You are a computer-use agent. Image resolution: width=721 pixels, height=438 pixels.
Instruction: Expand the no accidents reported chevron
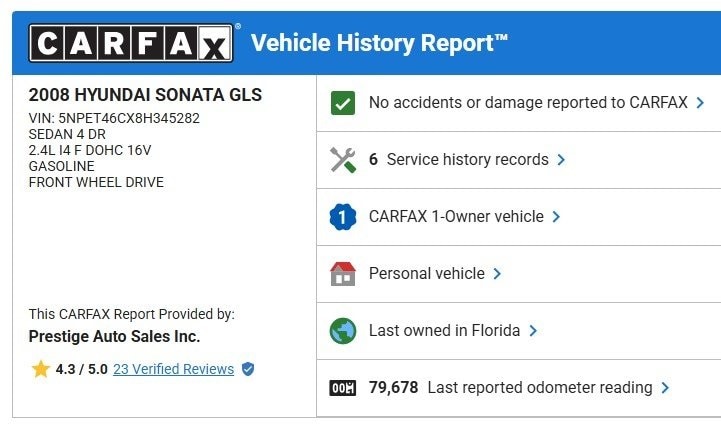700,103
